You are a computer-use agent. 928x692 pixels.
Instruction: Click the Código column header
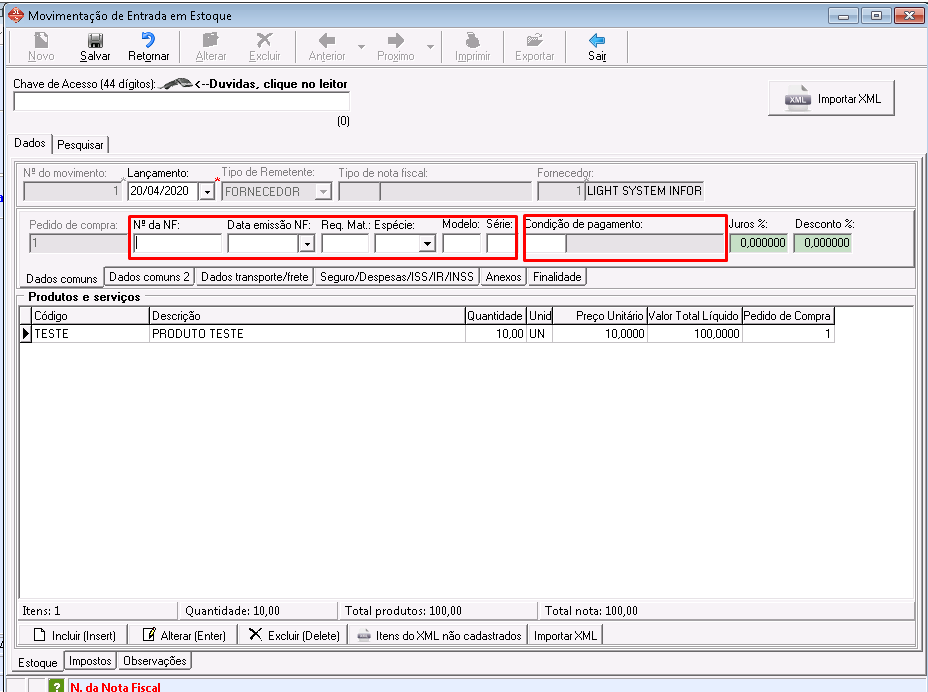(x=91, y=316)
